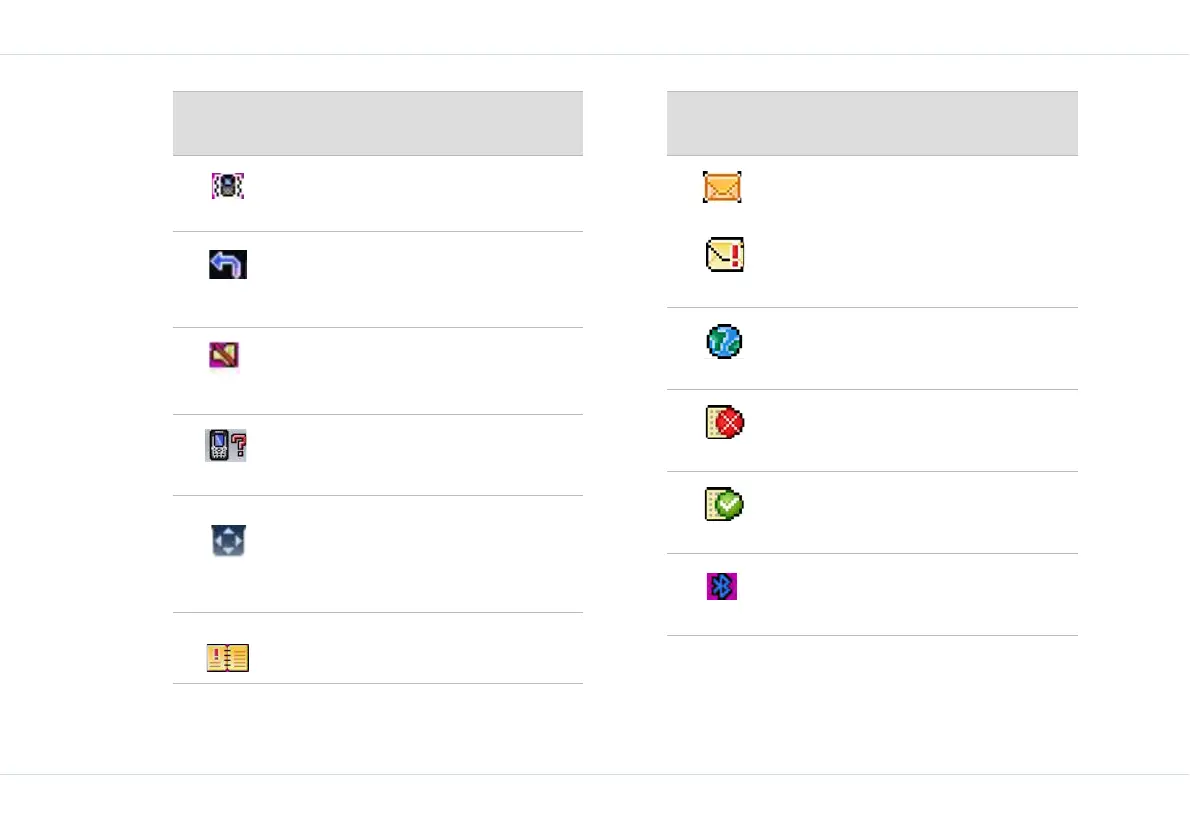Screen dimensions: 1190x840
Task: Click the orange envelope message icon
Action: click(722, 187)
